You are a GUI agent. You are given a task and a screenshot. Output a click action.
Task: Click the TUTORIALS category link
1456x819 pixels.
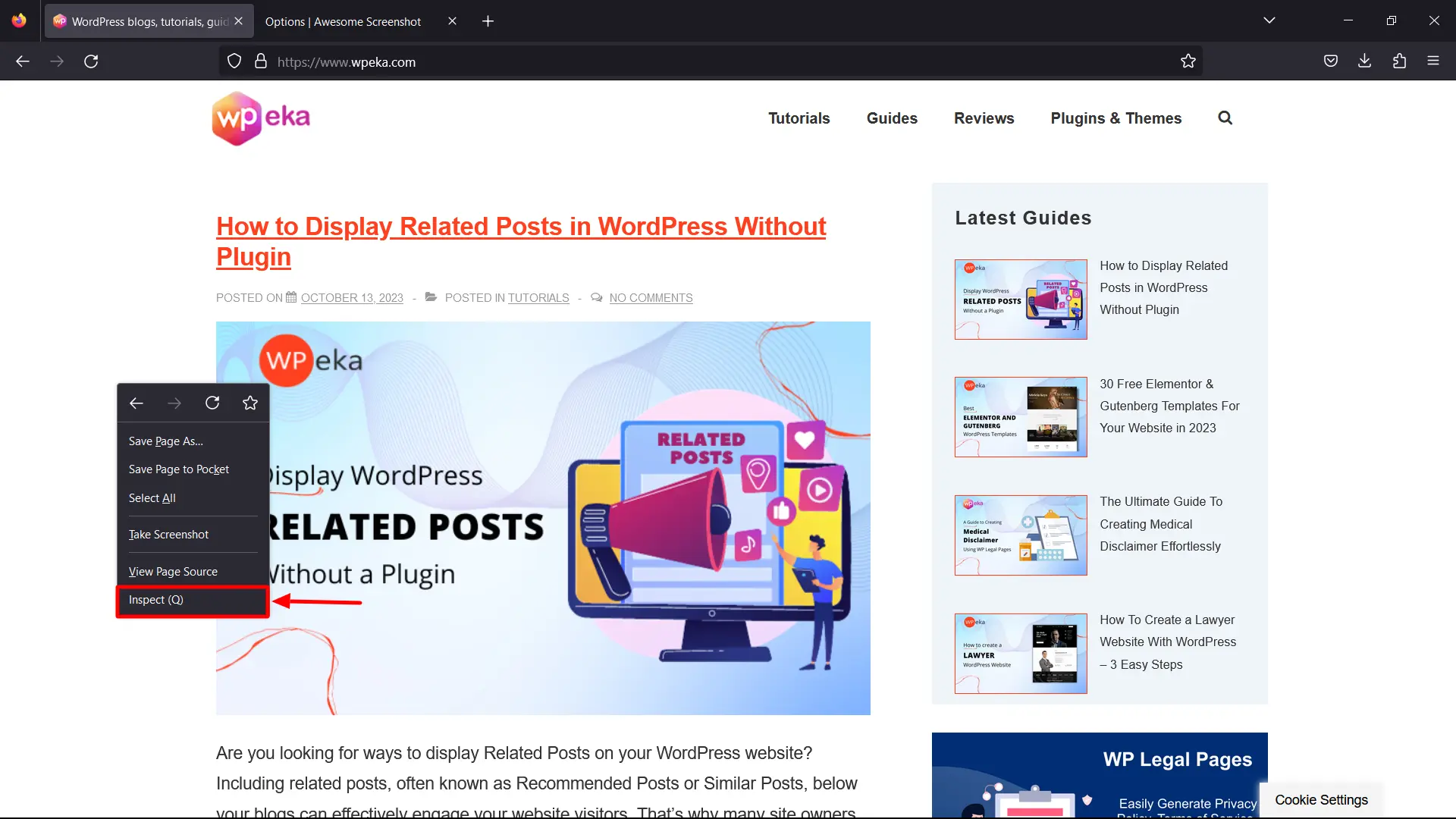(538, 298)
